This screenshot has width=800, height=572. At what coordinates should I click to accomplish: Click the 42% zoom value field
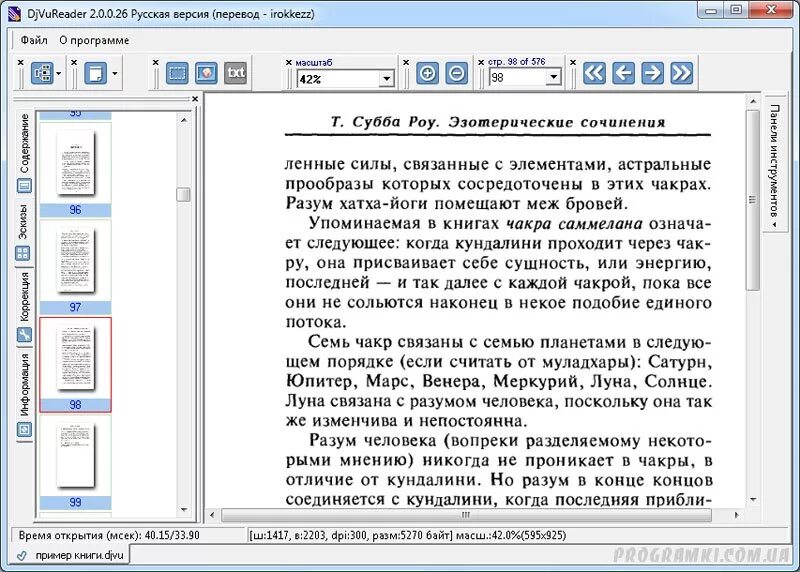pyautogui.click(x=339, y=79)
